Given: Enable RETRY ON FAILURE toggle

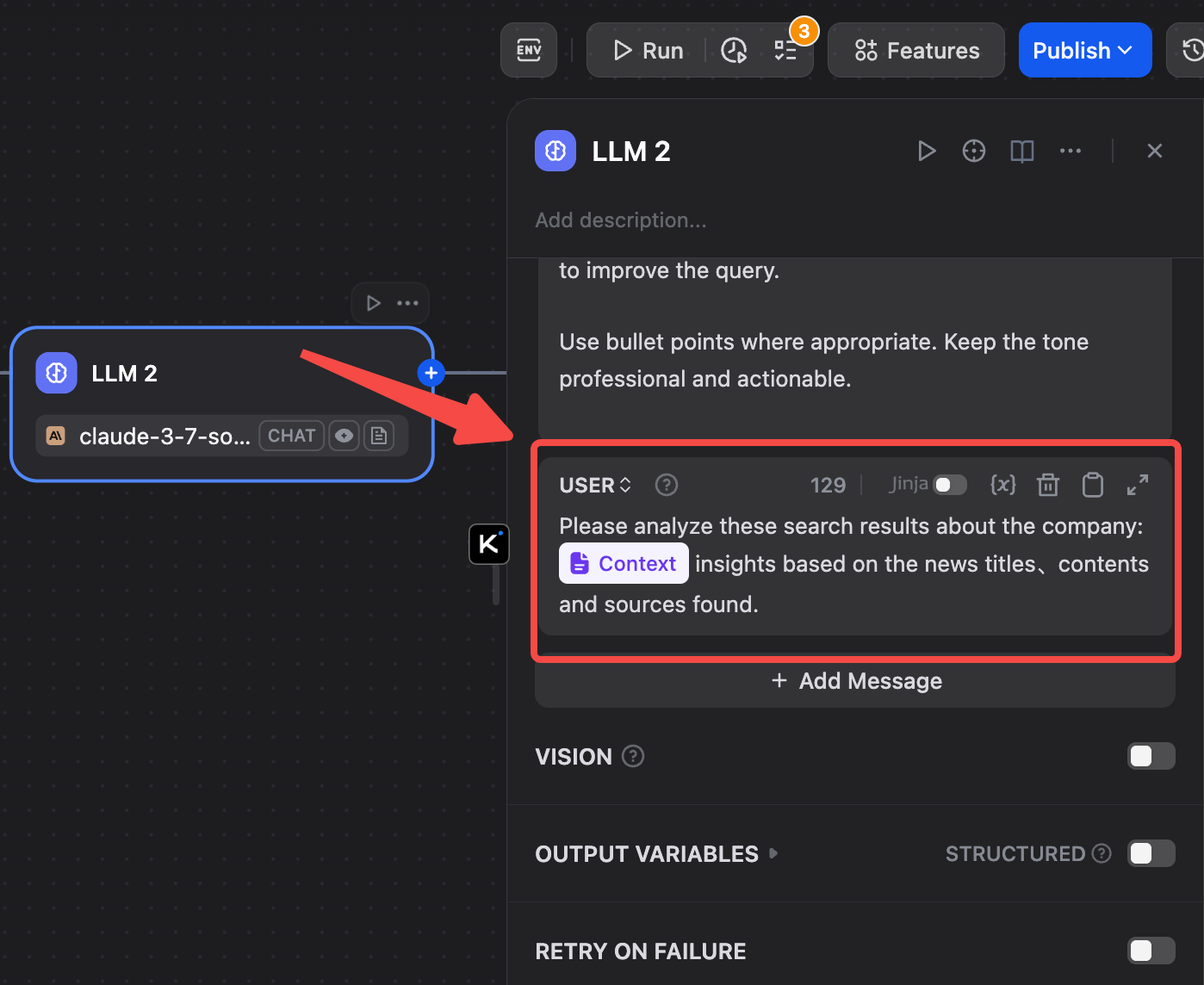Looking at the screenshot, I should 1151,951.
